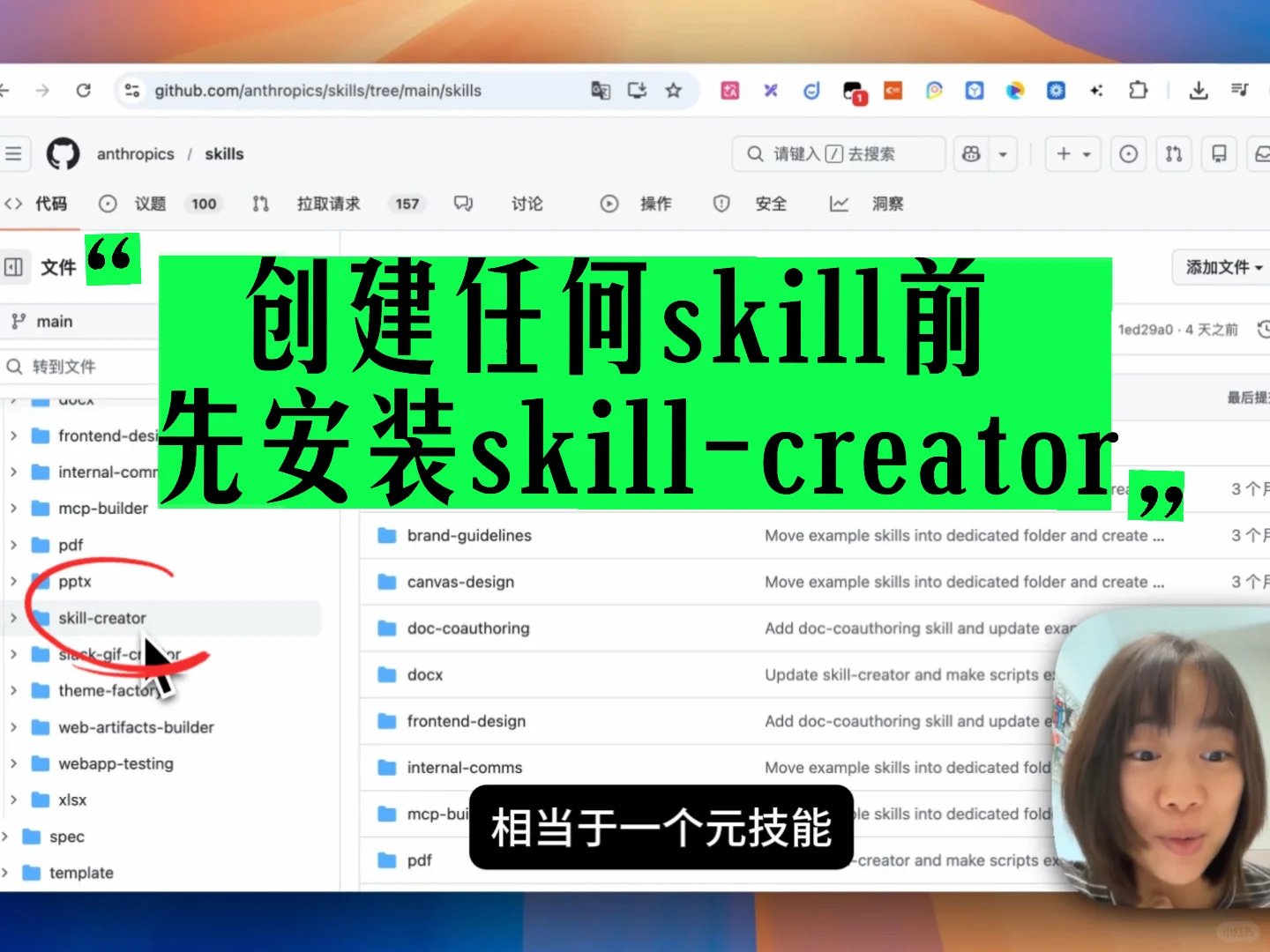
Task: Open the skills repository breadcrumb link
Action: [x=224, y=153]
